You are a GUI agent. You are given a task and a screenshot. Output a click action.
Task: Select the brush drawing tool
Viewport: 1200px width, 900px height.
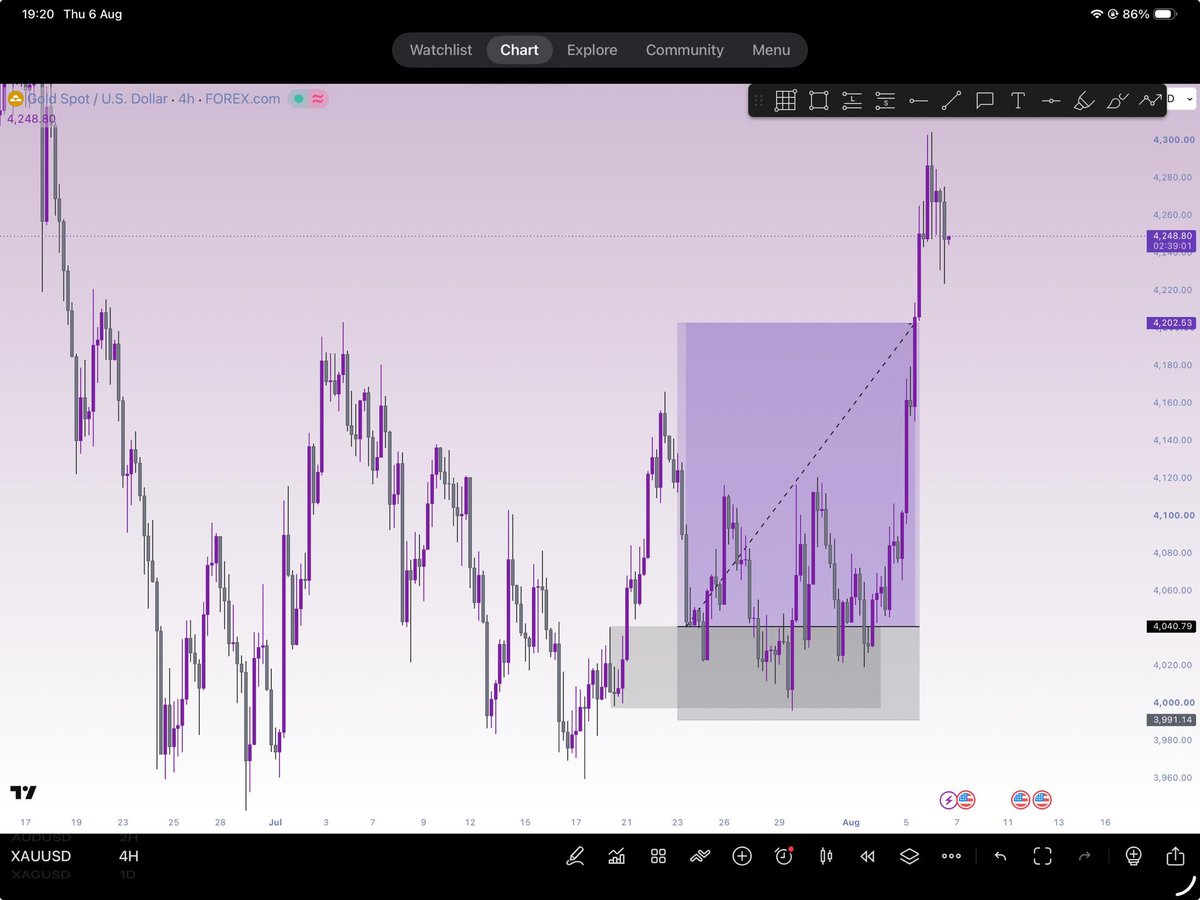pyautogui.click(x=1117, y=100)
